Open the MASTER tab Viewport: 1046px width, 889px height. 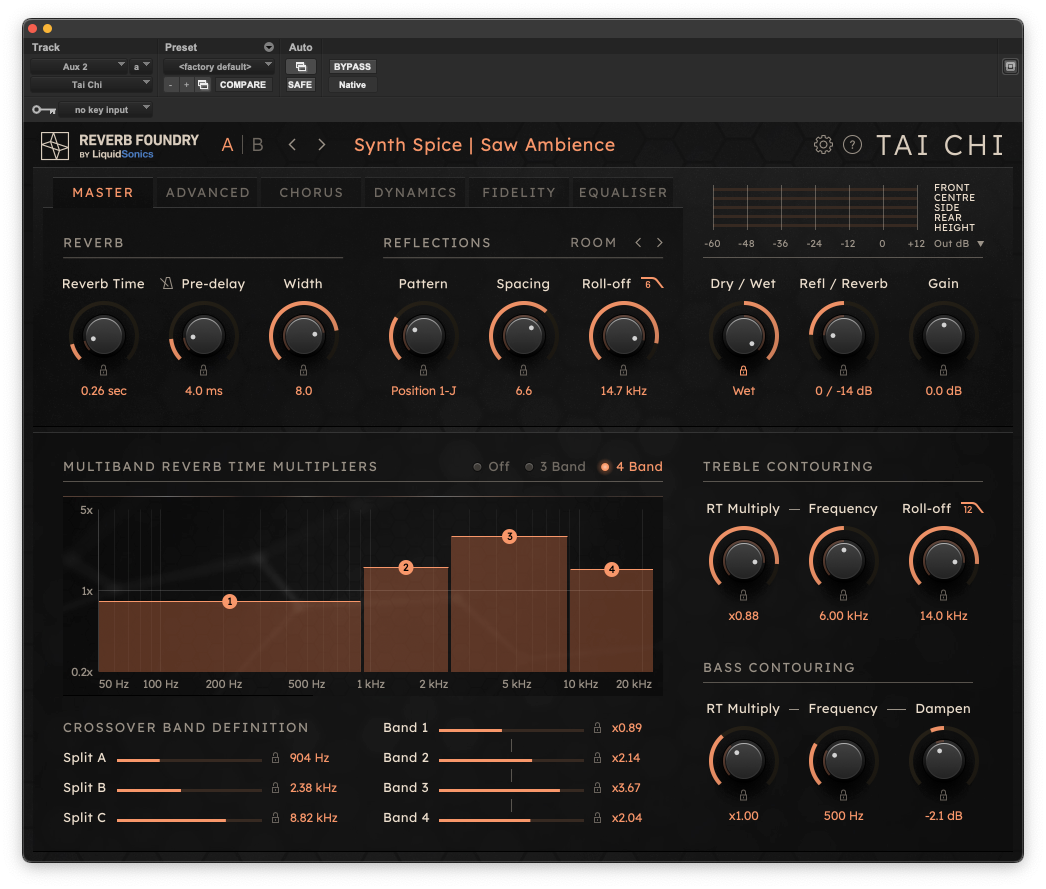tap(103, 193)
